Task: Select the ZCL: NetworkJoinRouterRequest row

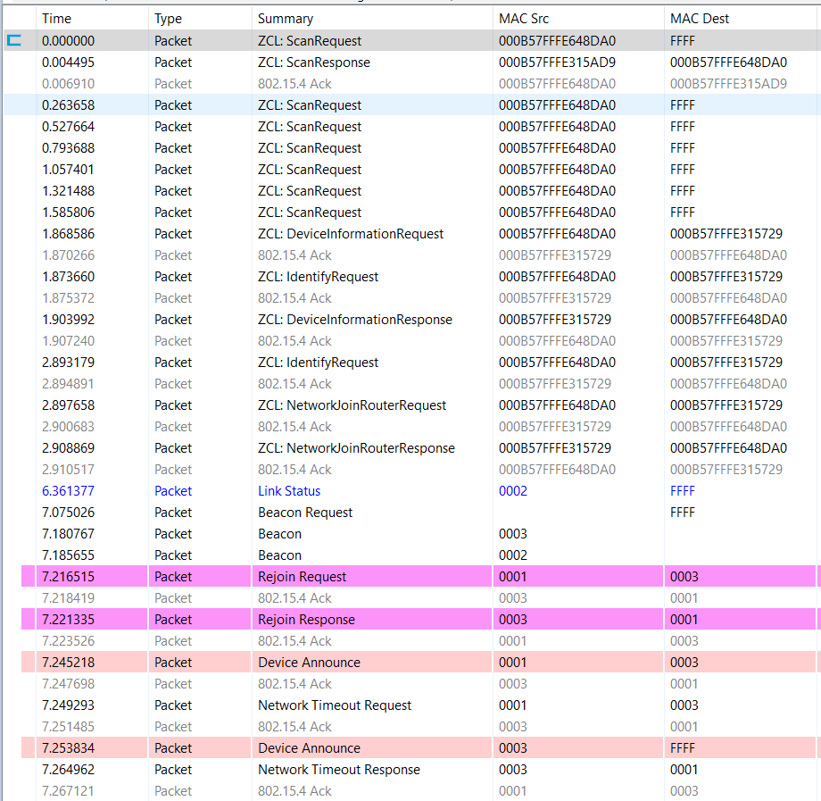Action: tap(351, 405)
